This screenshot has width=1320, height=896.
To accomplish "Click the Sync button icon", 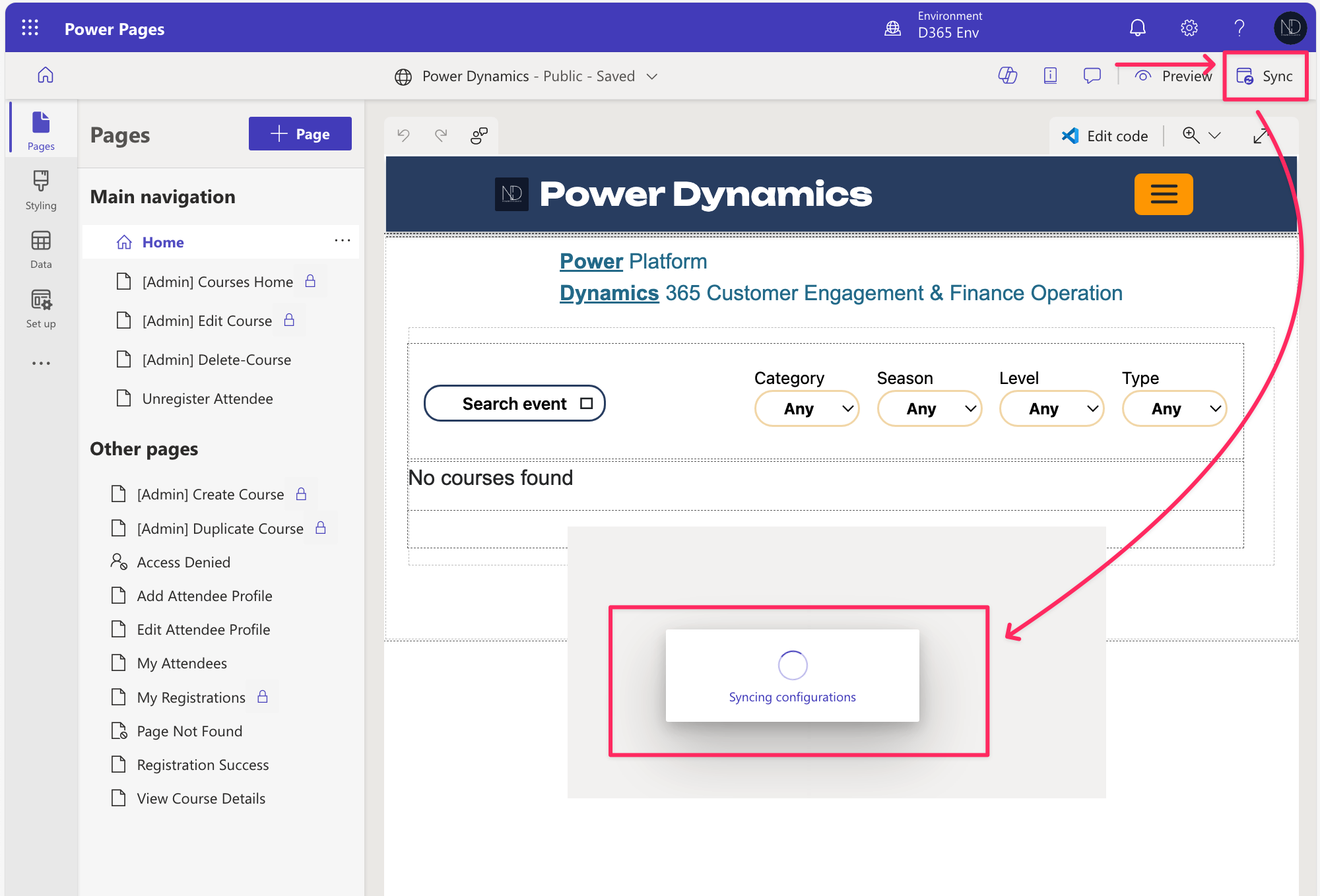I will (1245, 77).
